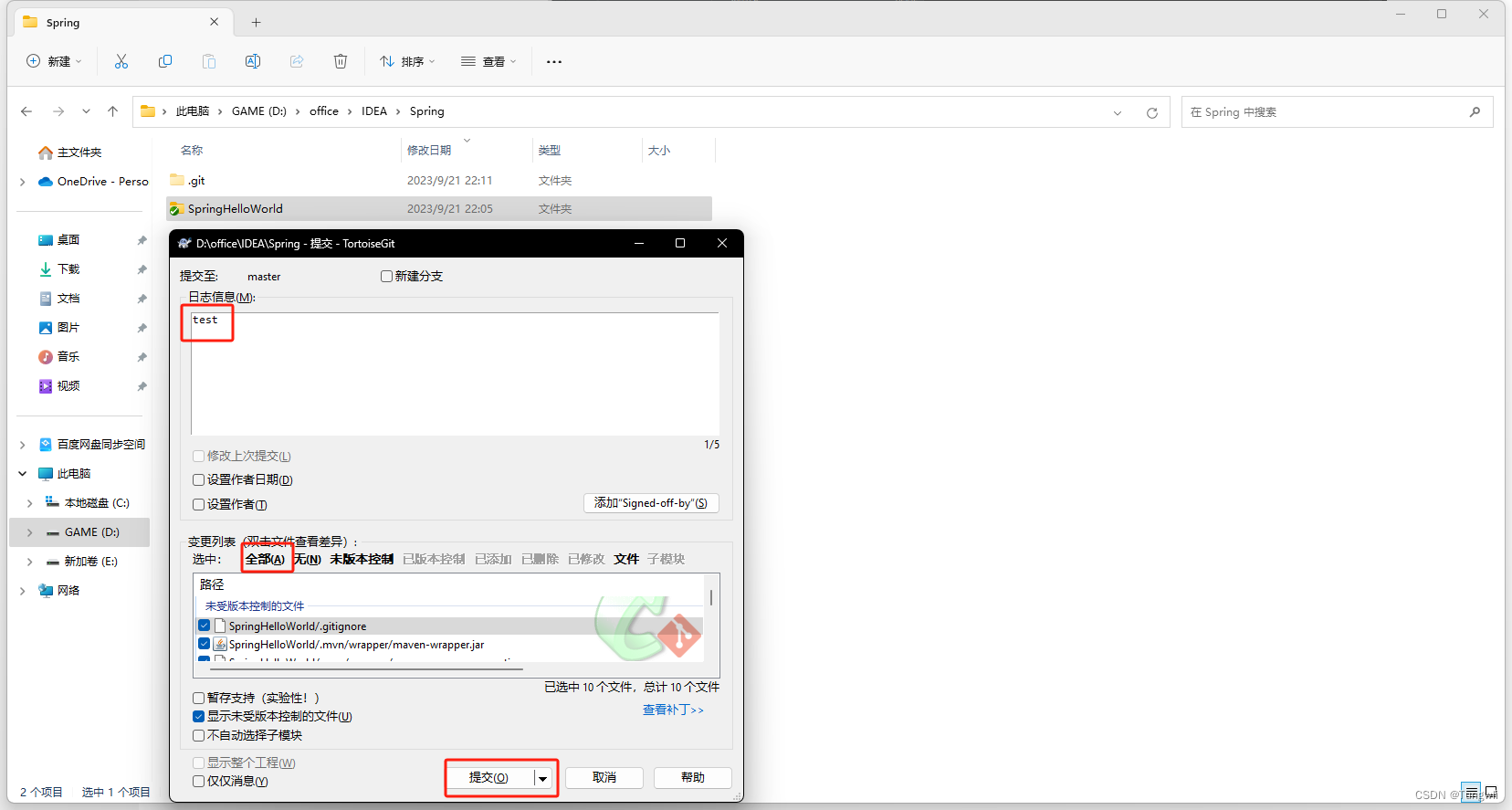
Task: Open 图片 pictures in sidebar
Action: click(59, 328)
